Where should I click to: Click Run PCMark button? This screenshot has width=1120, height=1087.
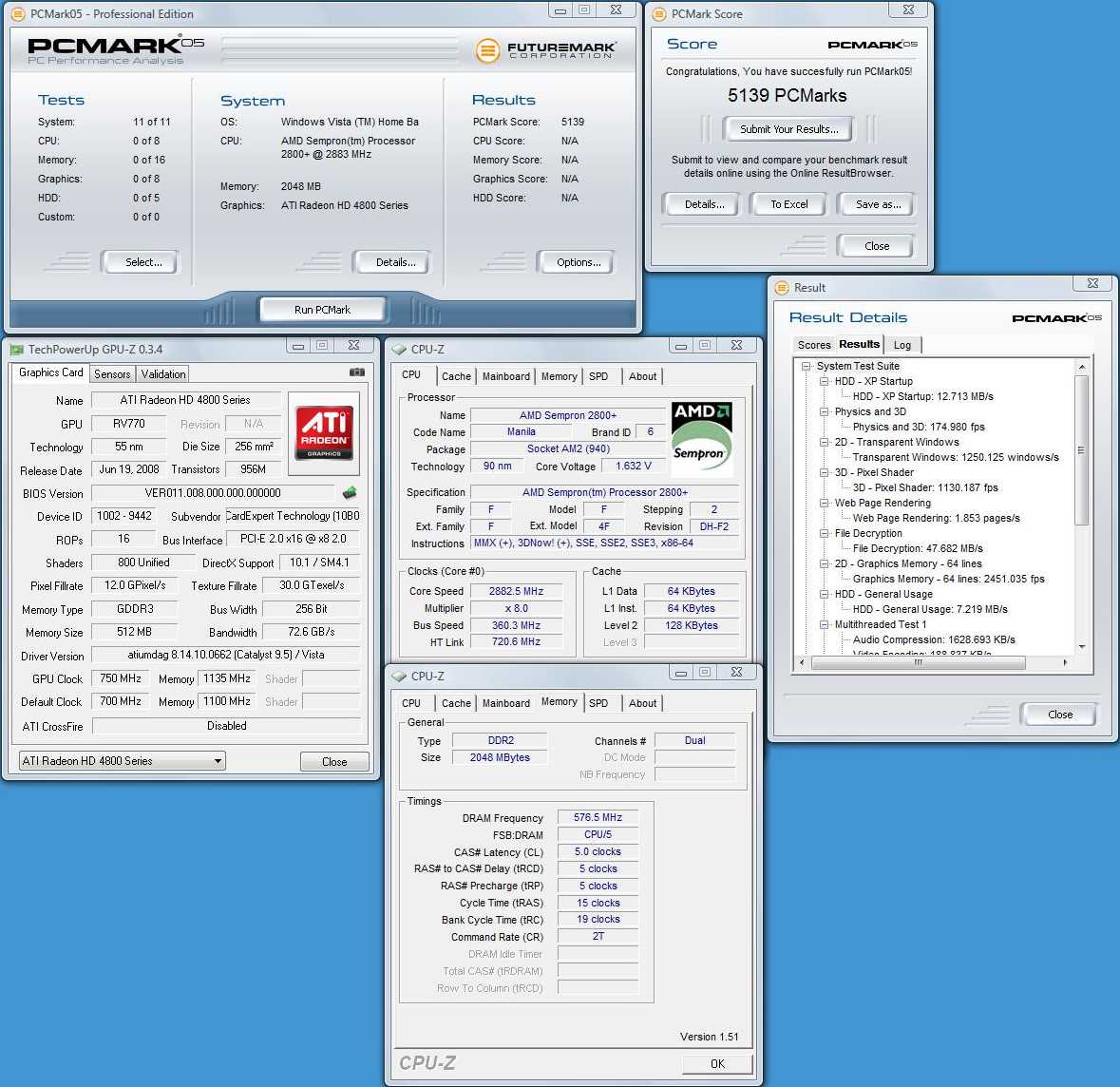coord(322,310)
